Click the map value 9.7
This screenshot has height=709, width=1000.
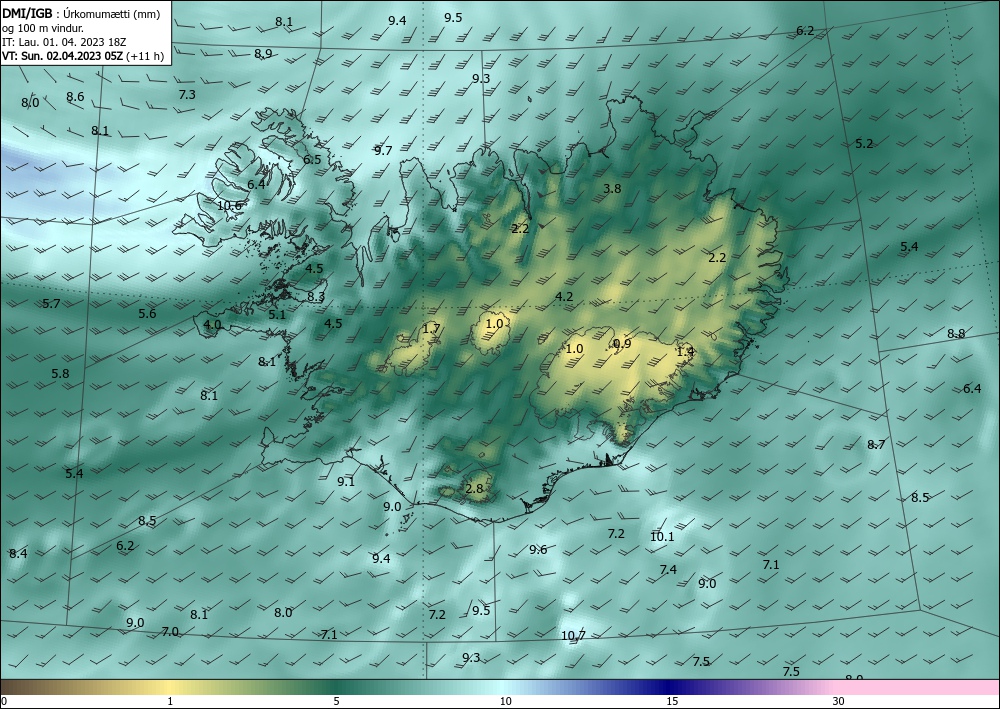pyautogui.click(x=383, y=150)
